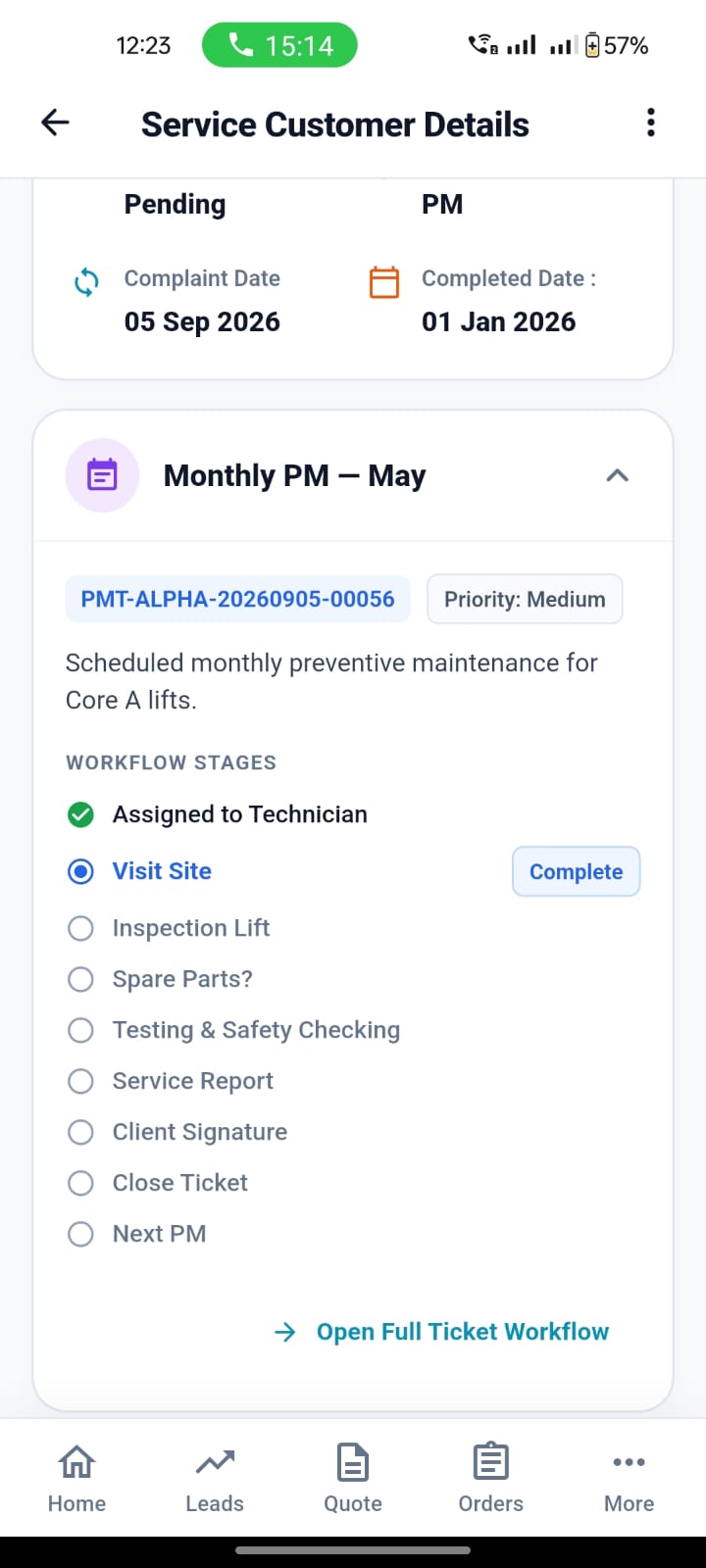Screen dimensions: 706x1568
Task: Tap ticket ID PMT-ALPHA-20260905-00056
Action: tap(237, 599)
